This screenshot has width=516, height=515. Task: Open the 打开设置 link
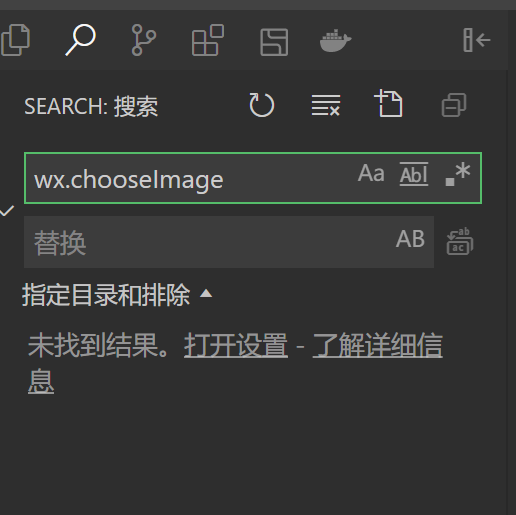[236, 345]
